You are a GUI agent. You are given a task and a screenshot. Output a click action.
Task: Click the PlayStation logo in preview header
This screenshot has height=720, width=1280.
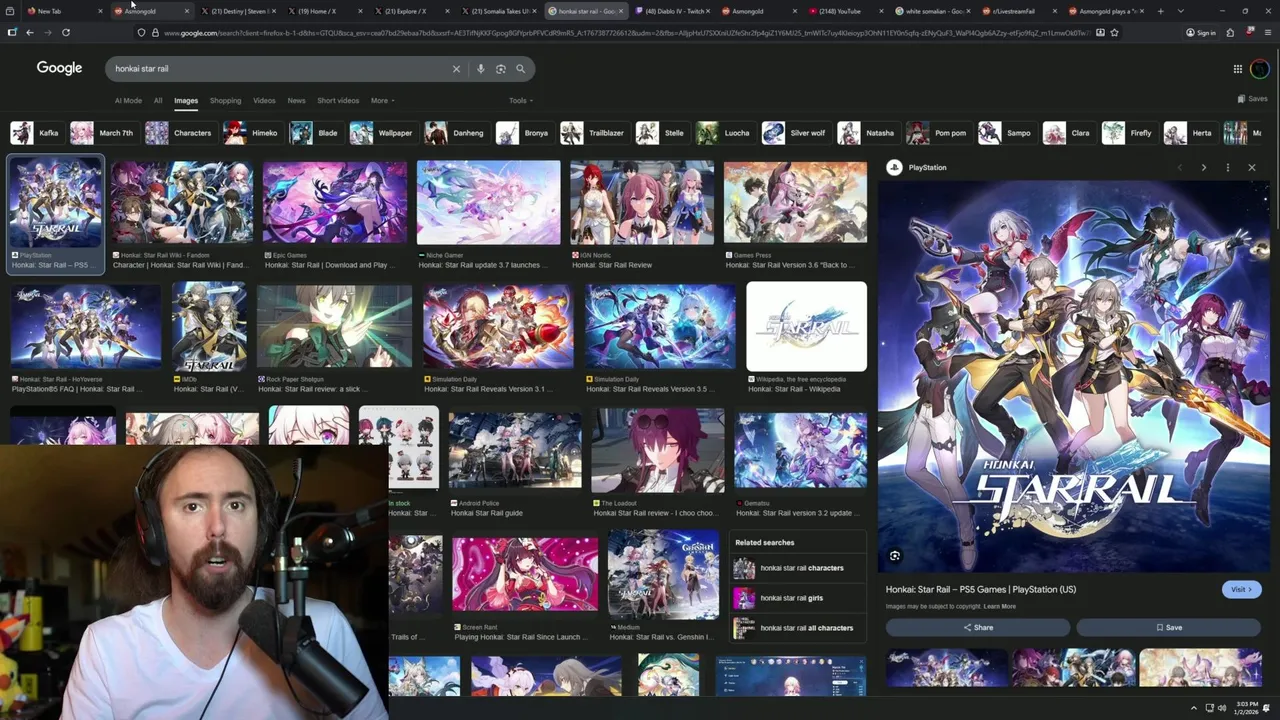894,167
